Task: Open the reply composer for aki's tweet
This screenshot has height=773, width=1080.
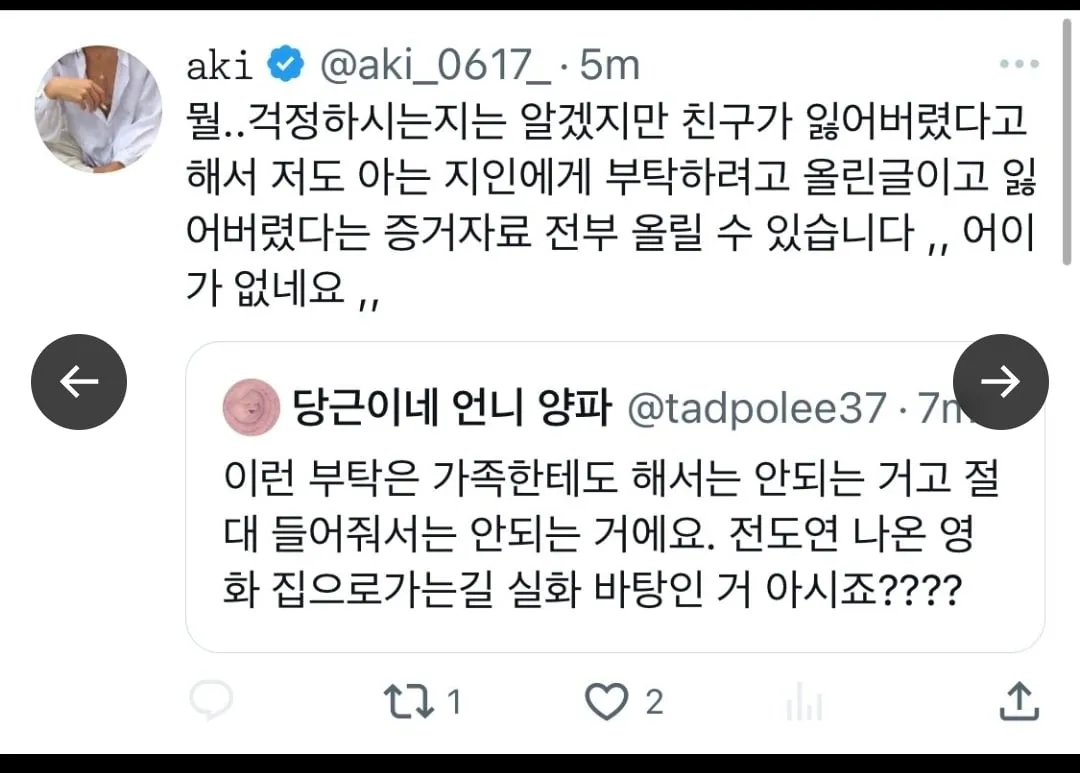Action: click(x=210, y=702)
